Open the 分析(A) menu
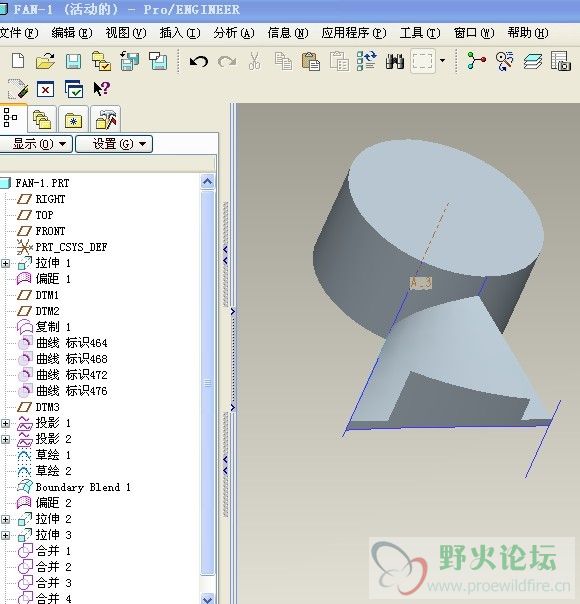 click(x=234, y=33)
